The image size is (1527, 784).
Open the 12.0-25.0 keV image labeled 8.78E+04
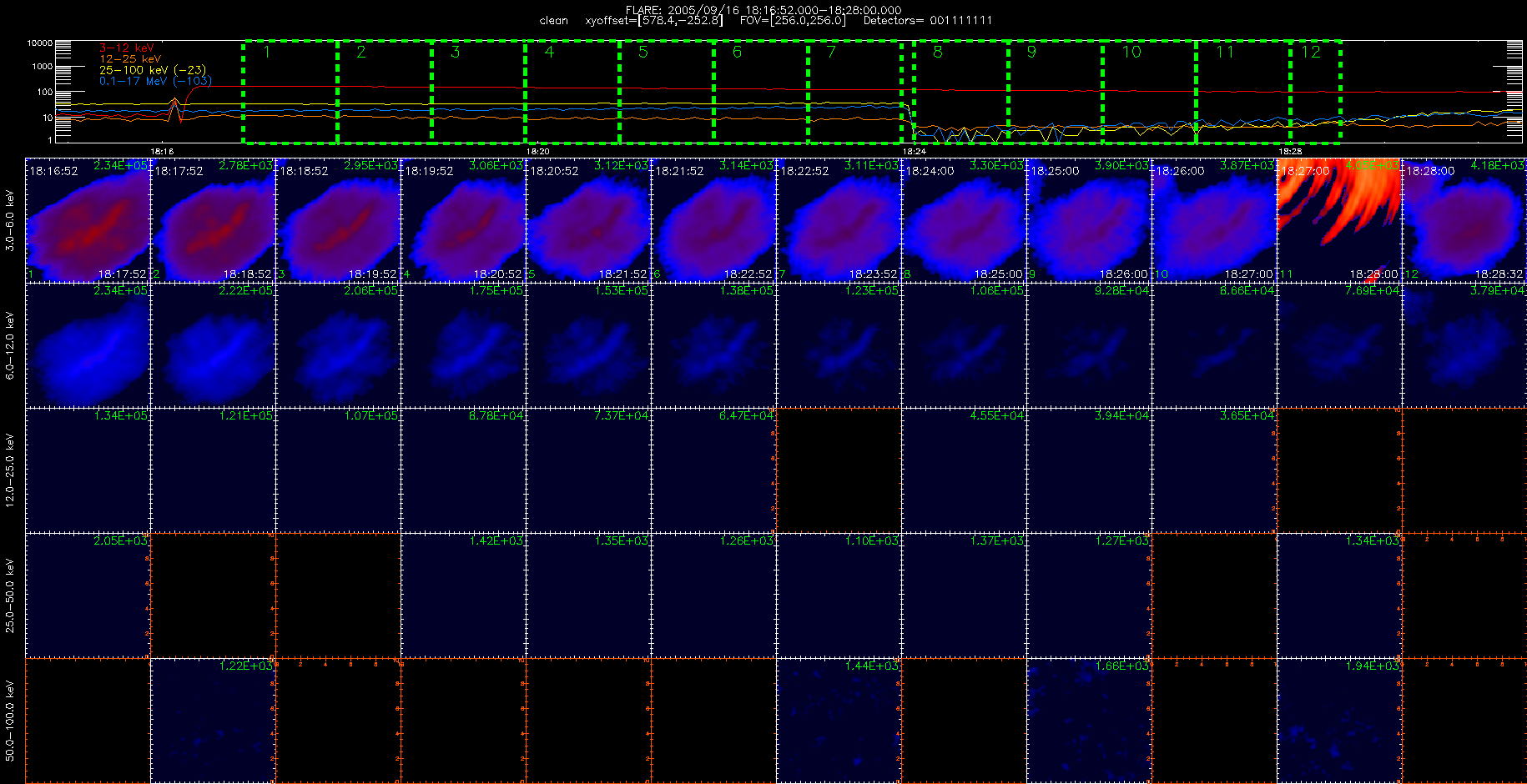pos(463,470)
